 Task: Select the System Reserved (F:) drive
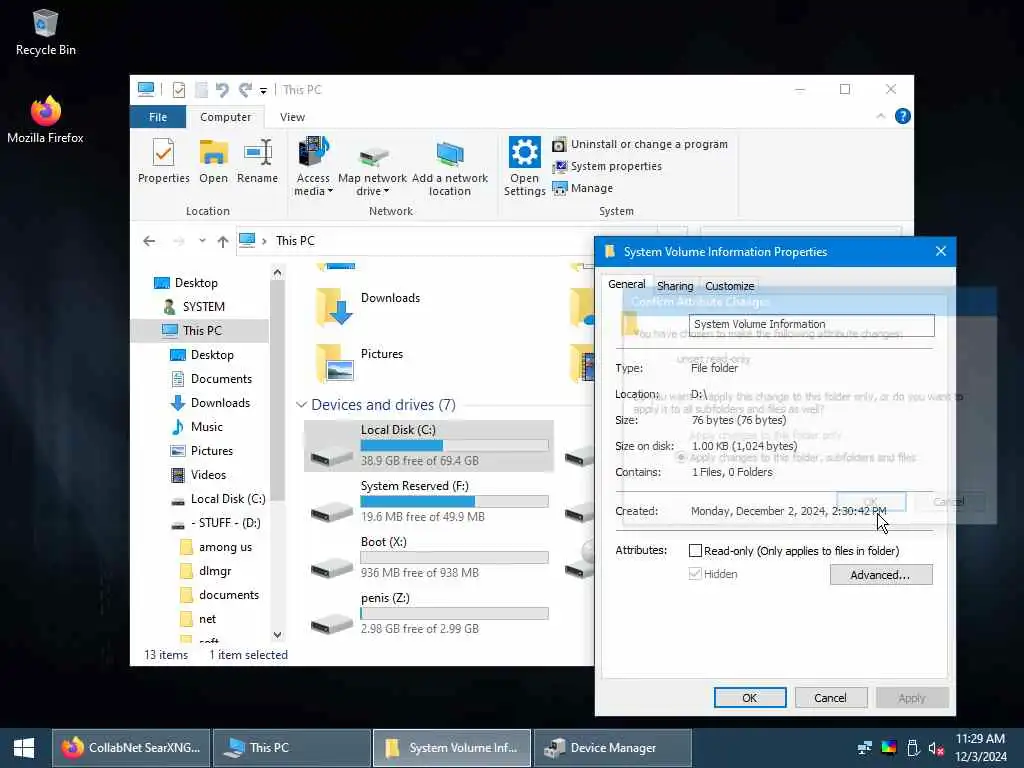(x=428, y=502)
